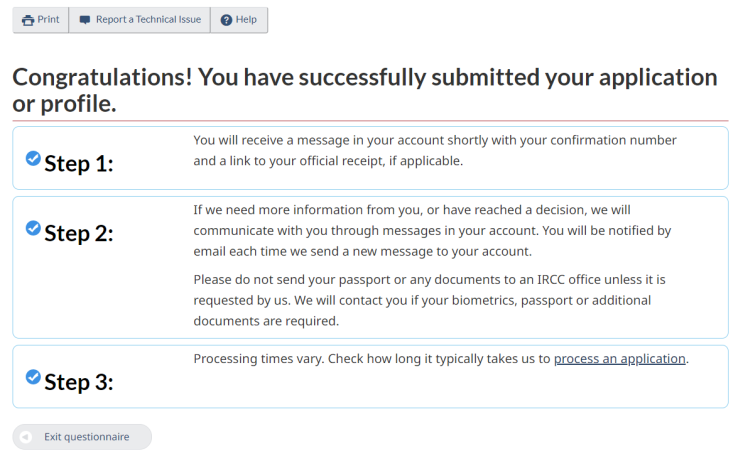Open Report a Technical Issue
743x456 pixels.
pyautogui.click(x=140, y=20)
